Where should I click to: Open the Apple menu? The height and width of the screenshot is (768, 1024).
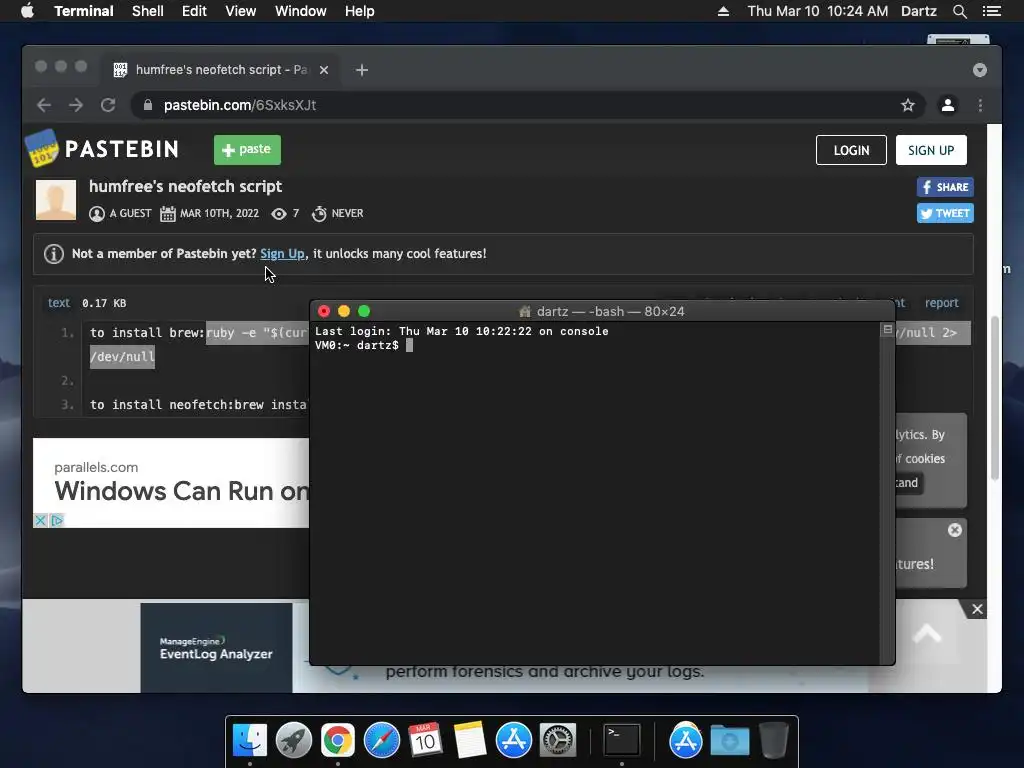pos(27,11)
